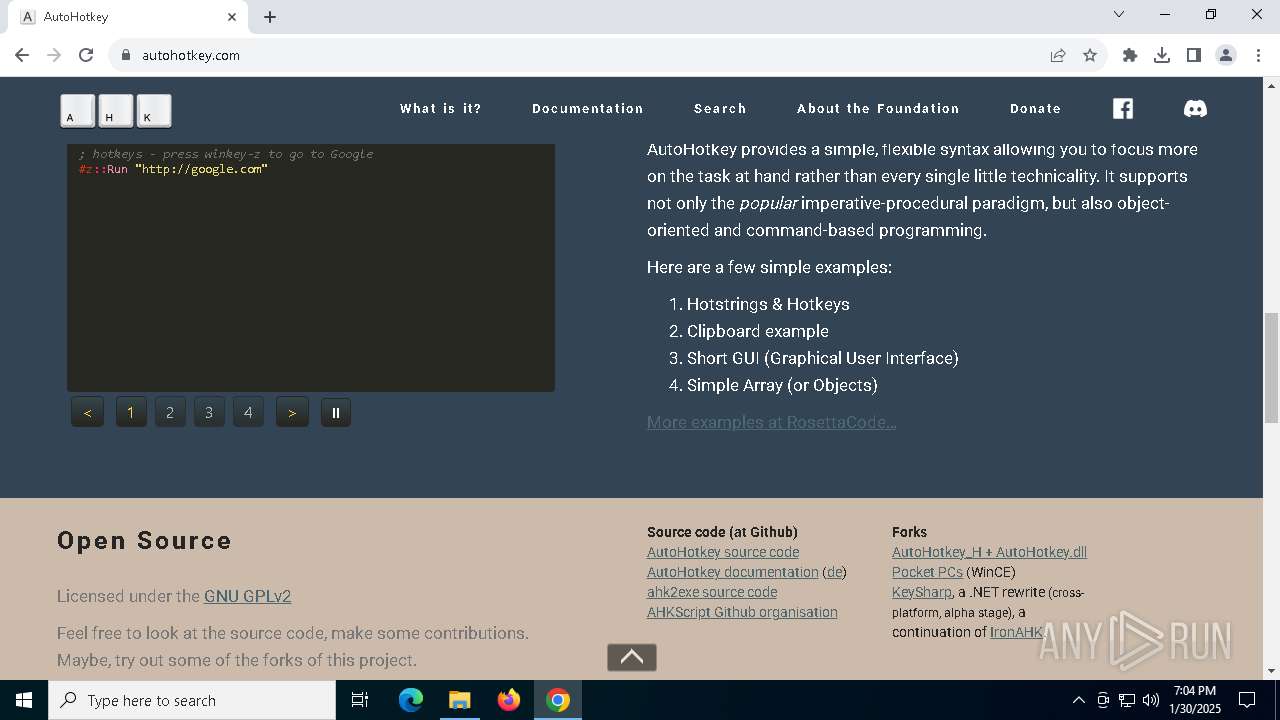Switch to Chrome on taskbar
Image resolution: width=1280 pixels, height=720 pixels.
(x=558, y=700)
